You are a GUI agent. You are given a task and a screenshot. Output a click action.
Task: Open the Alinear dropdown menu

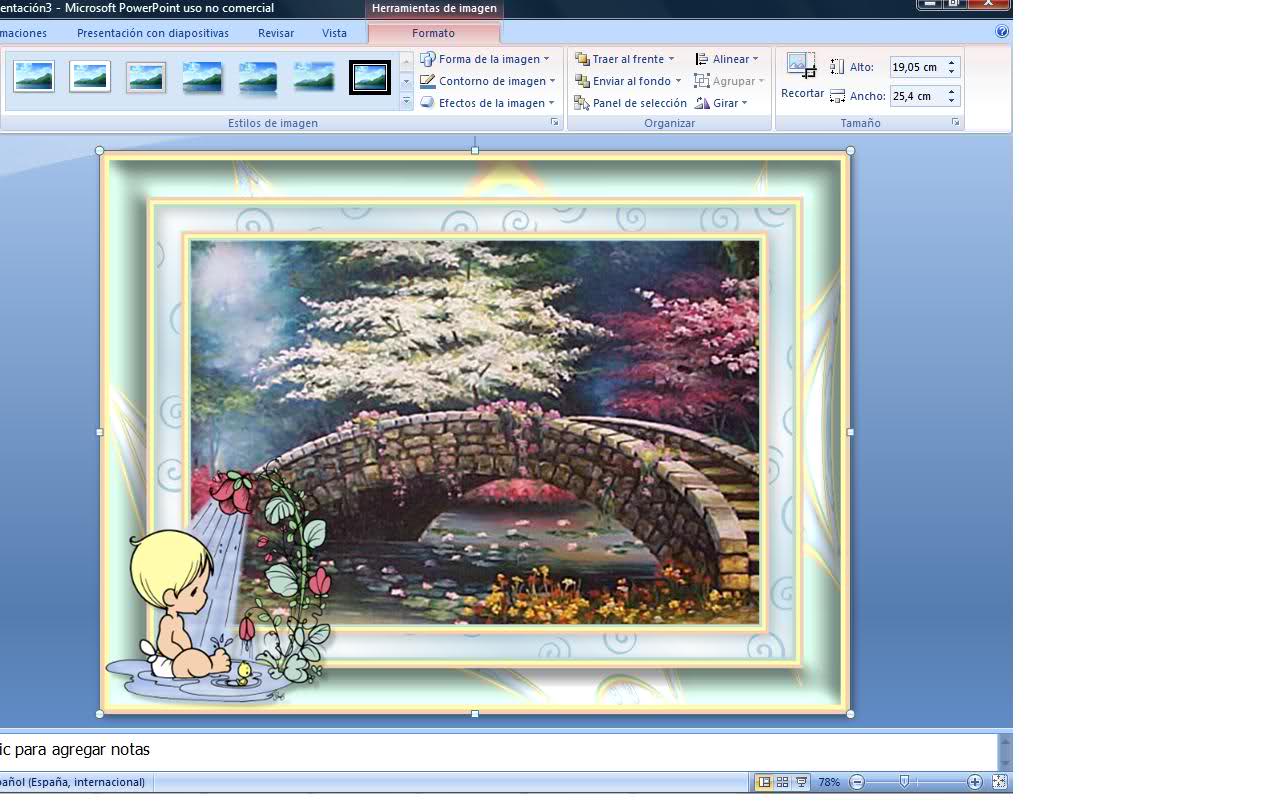(x=727, y=59)
